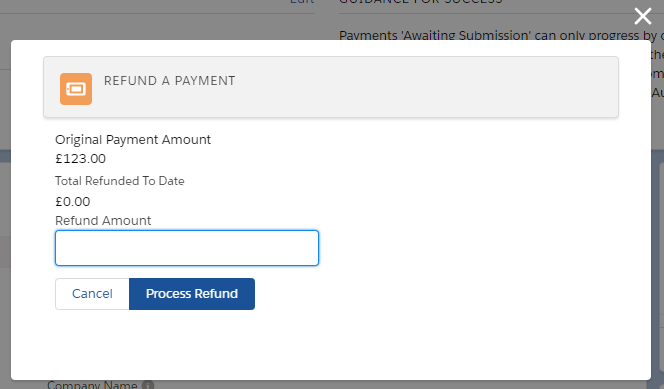Click the empty white area below the buttons
664x389 pixels.
[330, 345]
